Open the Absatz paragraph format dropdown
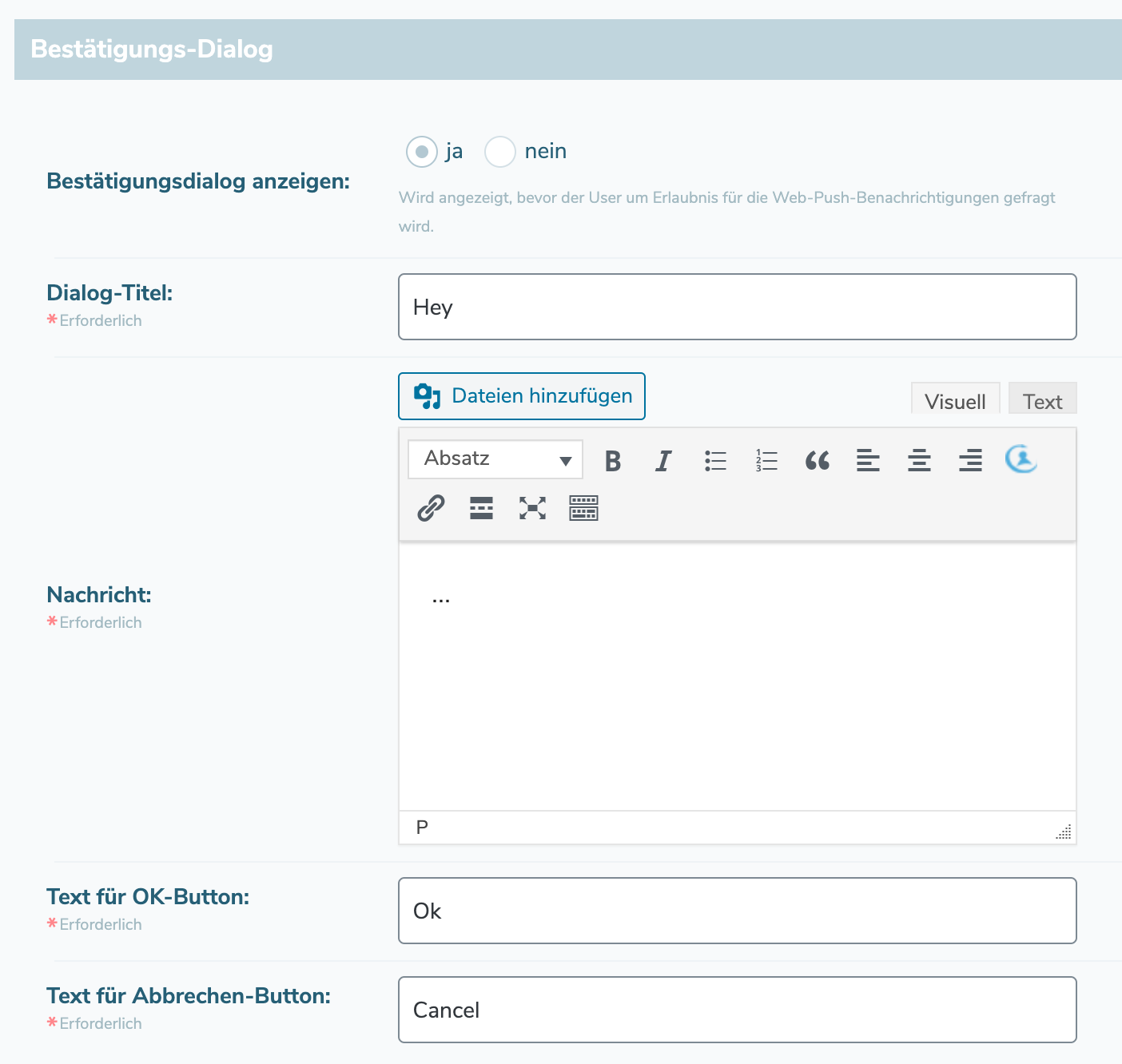This screenshot has height=1064, width=1122. [495, 459]
